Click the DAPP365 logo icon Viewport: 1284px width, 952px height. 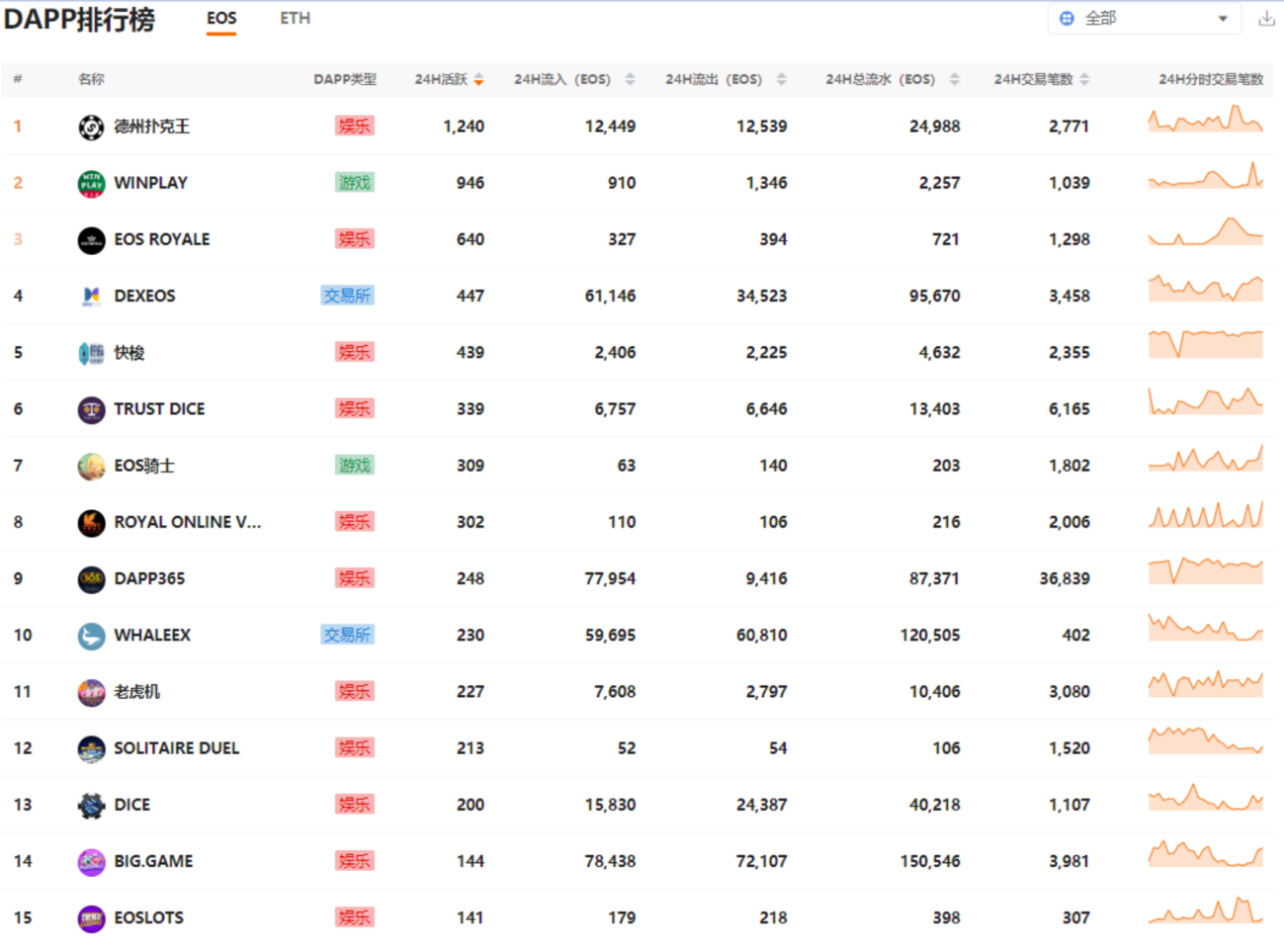[91, 578]
